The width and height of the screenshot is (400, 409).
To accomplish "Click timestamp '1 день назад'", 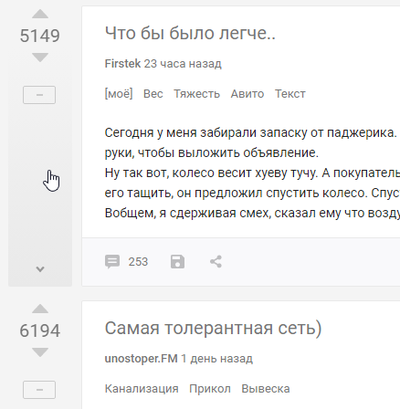I will 217,359.
